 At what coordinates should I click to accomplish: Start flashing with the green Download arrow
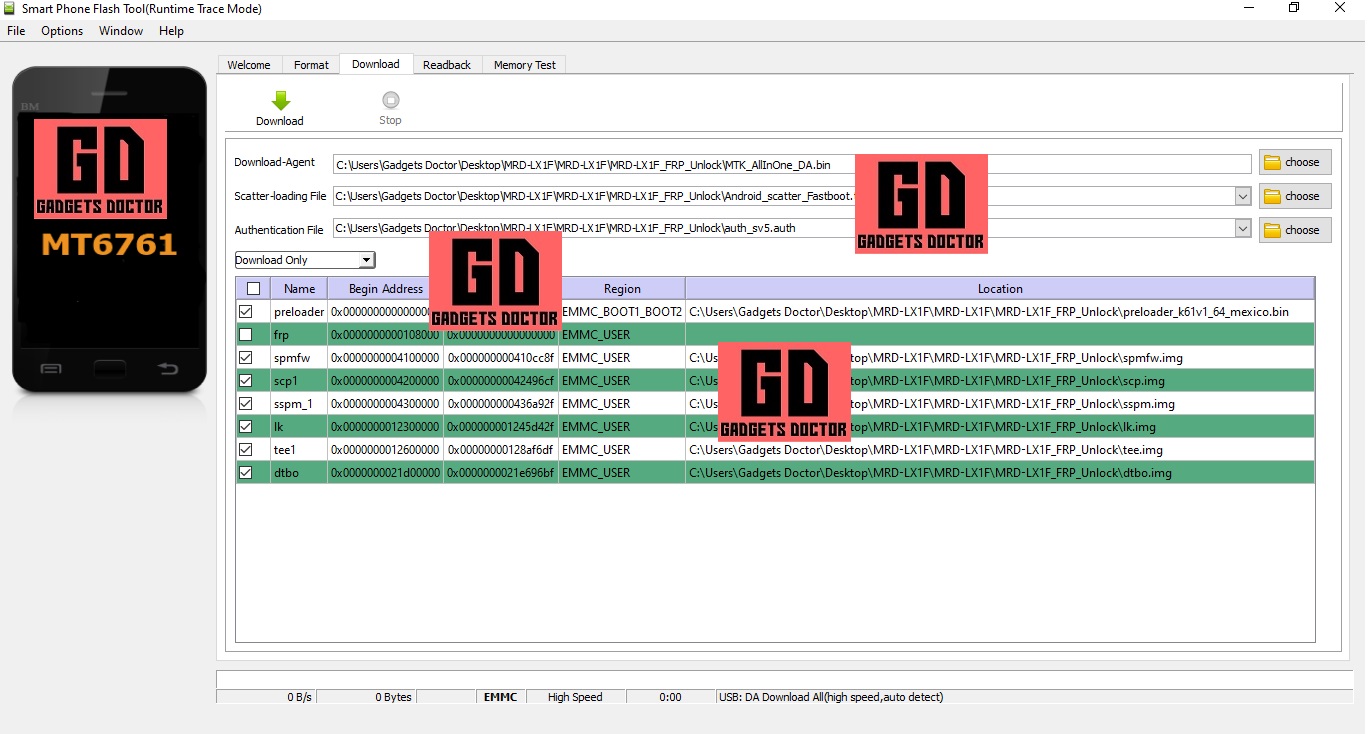pyautogui.click(x=280, y=109)
